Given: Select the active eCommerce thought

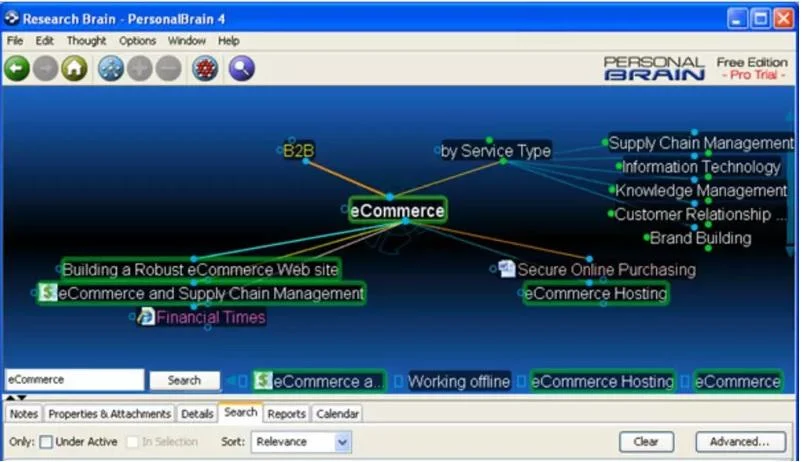Looking at the screenshot, I should click(x=397, y=210).
